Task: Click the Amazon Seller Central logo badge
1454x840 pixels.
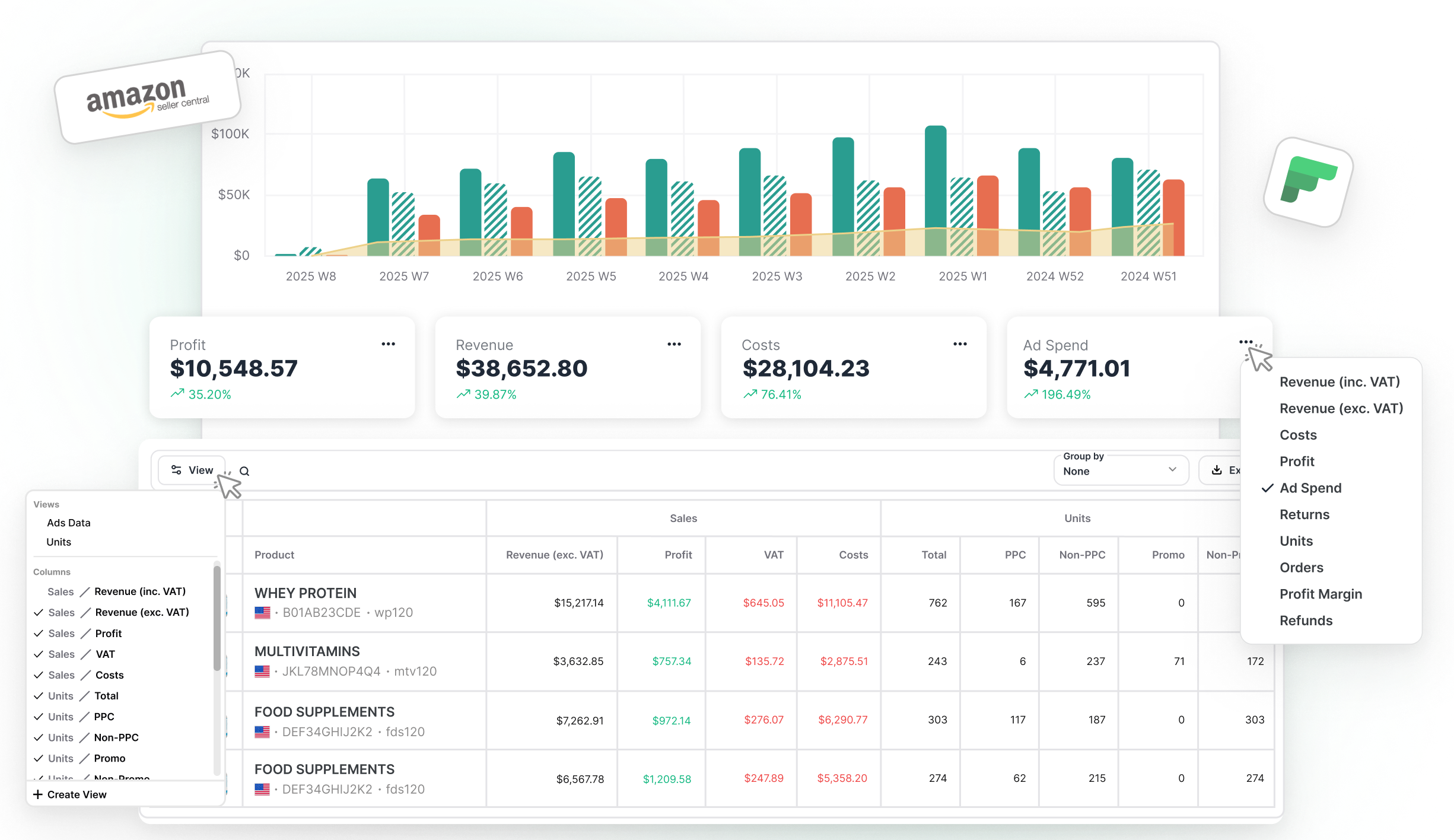Action: [x=148, y=97]
